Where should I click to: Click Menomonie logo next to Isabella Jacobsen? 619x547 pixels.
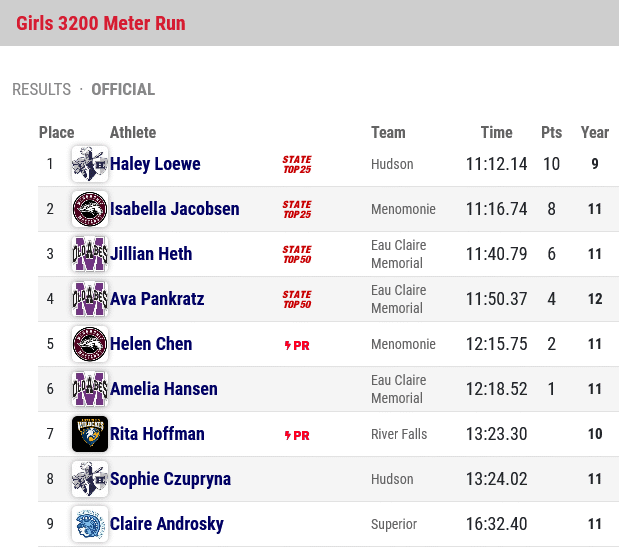tap(90, 209)
